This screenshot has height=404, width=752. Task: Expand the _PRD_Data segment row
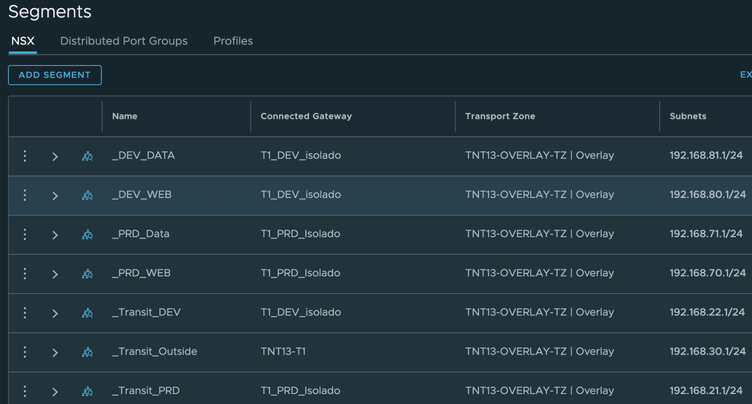click(55, 234)
